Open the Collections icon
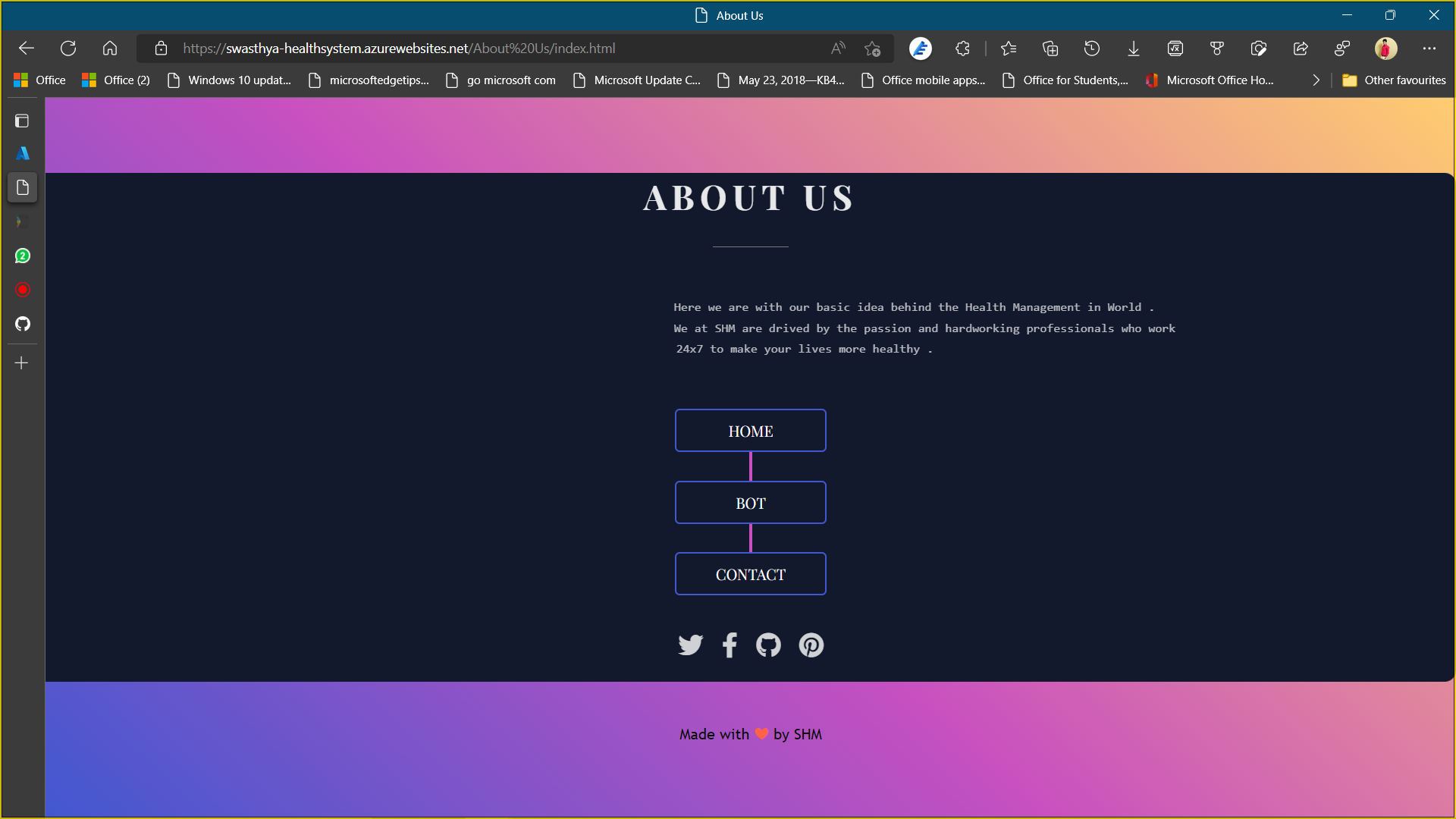The width and height of the screenshot is (1456, 819). click(1050, 49)
